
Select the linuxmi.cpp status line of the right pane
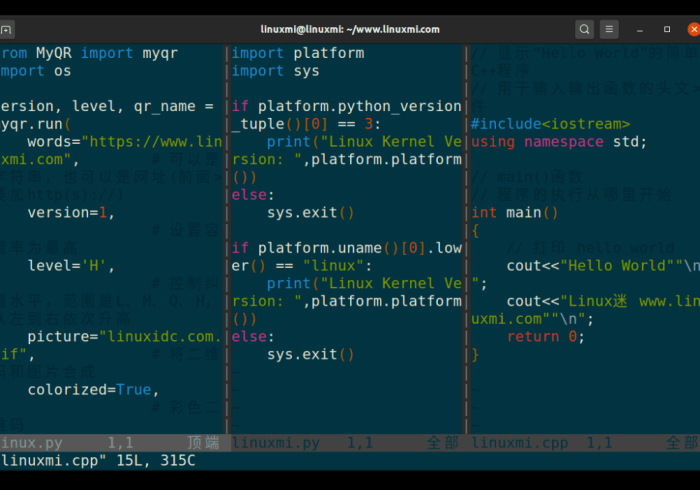tap(585, 442)
